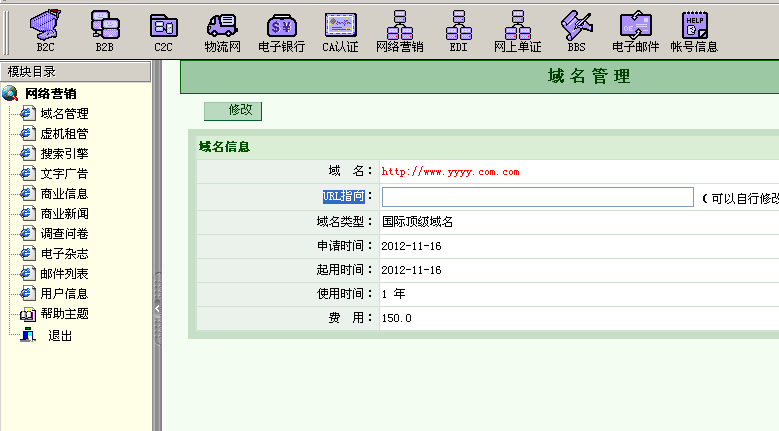Click the 使用时间 value 1 年
This screenshot has width=779, height=431.
pyautogui.click(x=393, y=294)
